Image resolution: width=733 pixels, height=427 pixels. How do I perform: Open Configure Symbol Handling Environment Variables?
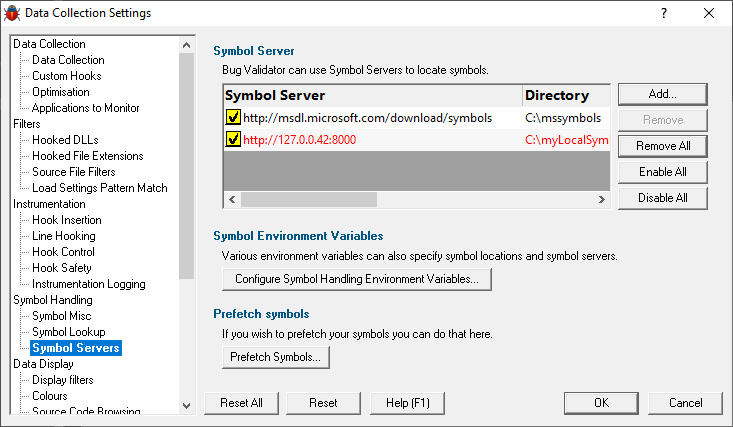tap(357, 279)
